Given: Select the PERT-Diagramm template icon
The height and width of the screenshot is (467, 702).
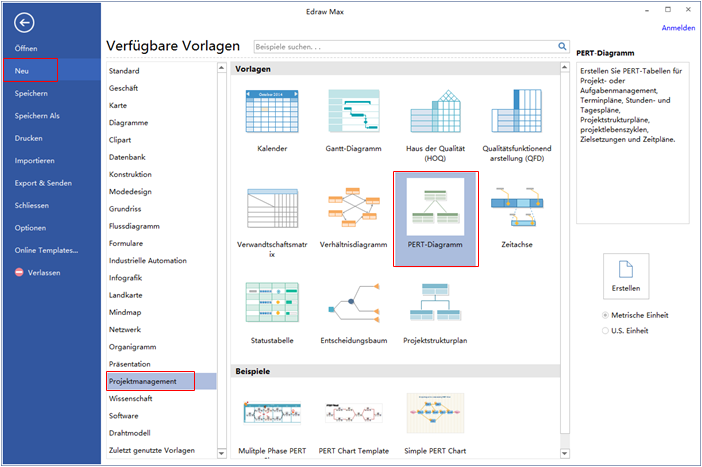Looking at the screenshot, I should tap(436, 207).
